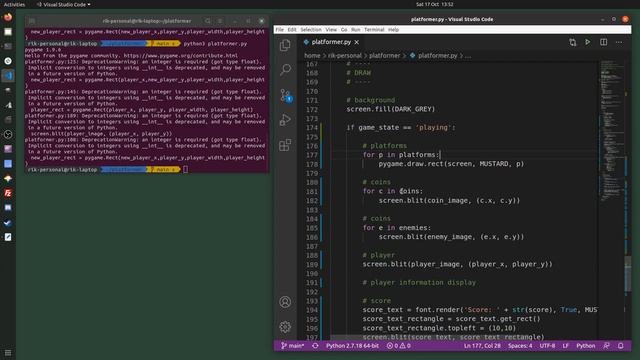Click the home breadcrumb segment
Viewport: 640px width, 360px height.
tap(312, 56)
